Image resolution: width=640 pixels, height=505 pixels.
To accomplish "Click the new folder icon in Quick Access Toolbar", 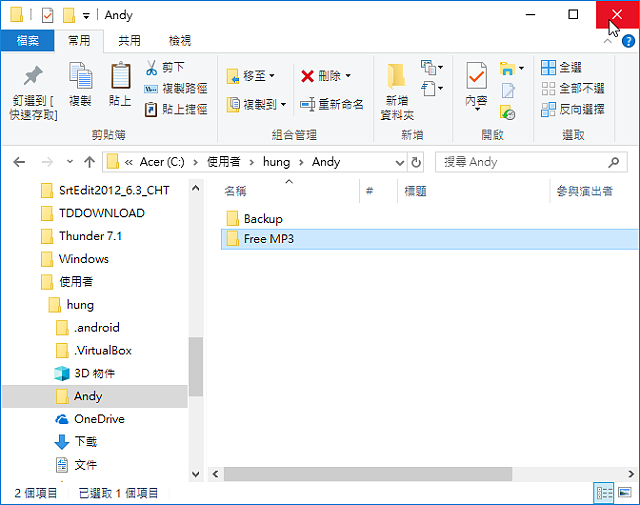I will click(x=69, y=16).
